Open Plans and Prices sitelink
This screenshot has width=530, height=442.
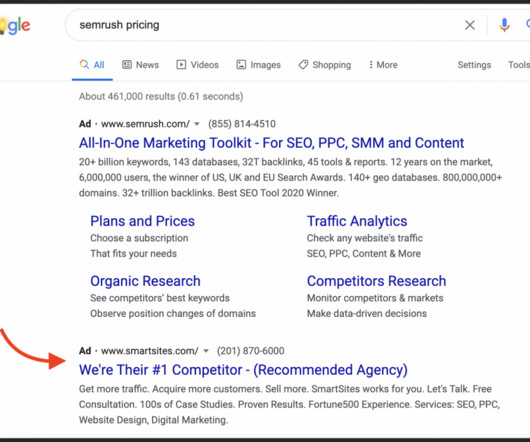[142, 221]
